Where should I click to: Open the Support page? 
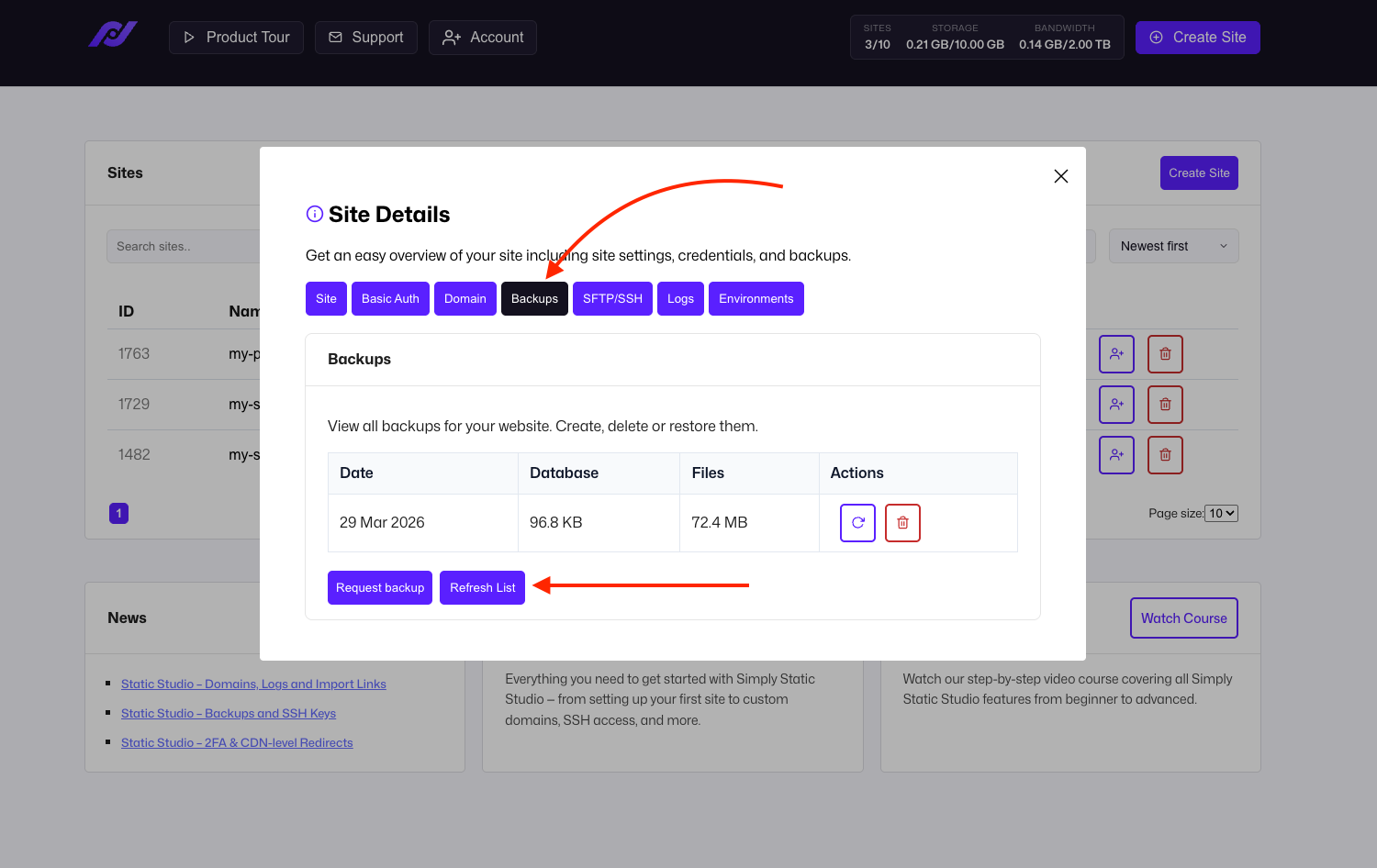(x=365, y=38)
